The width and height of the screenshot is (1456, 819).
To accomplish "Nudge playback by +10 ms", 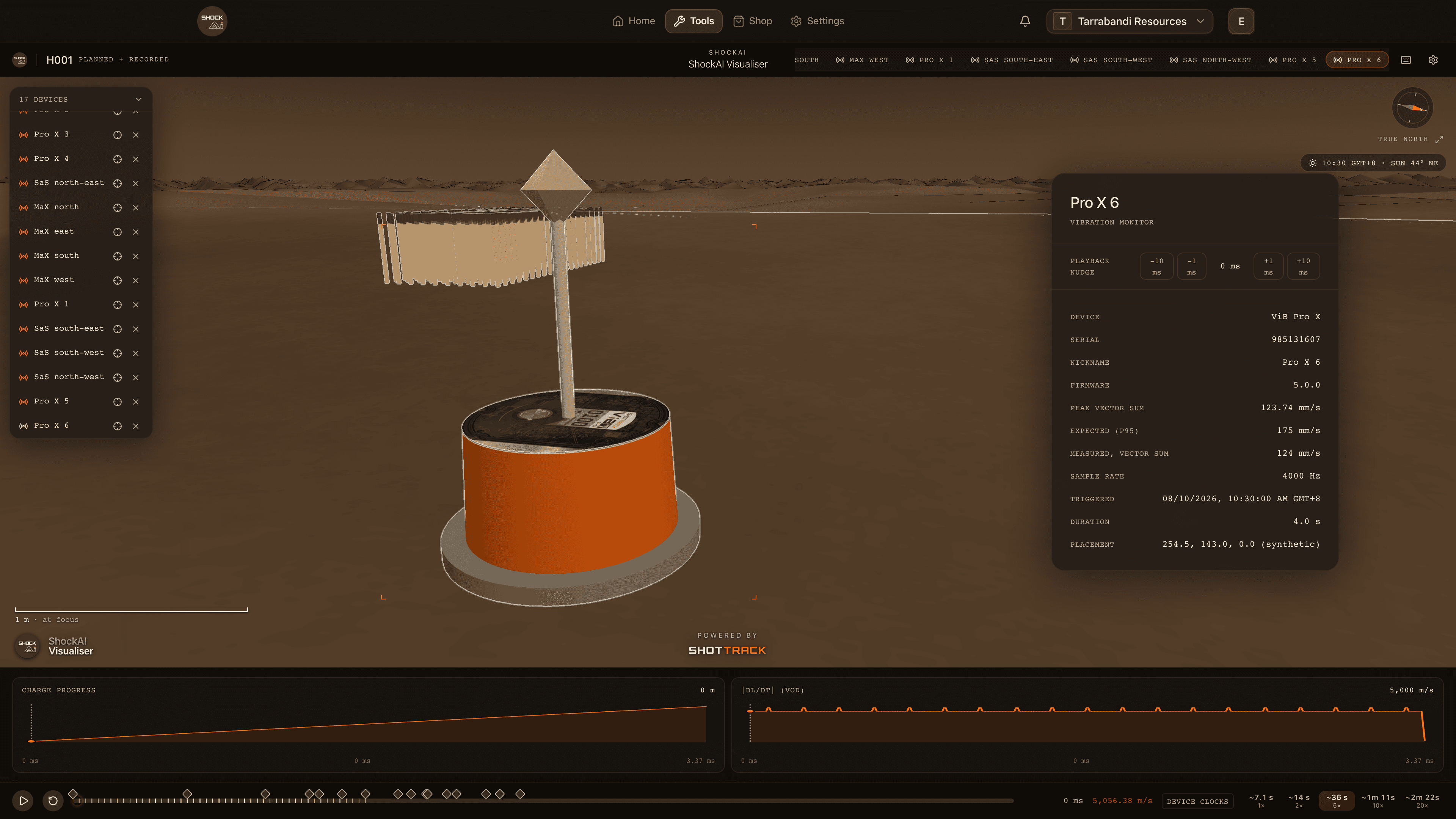I will 1304,266.
